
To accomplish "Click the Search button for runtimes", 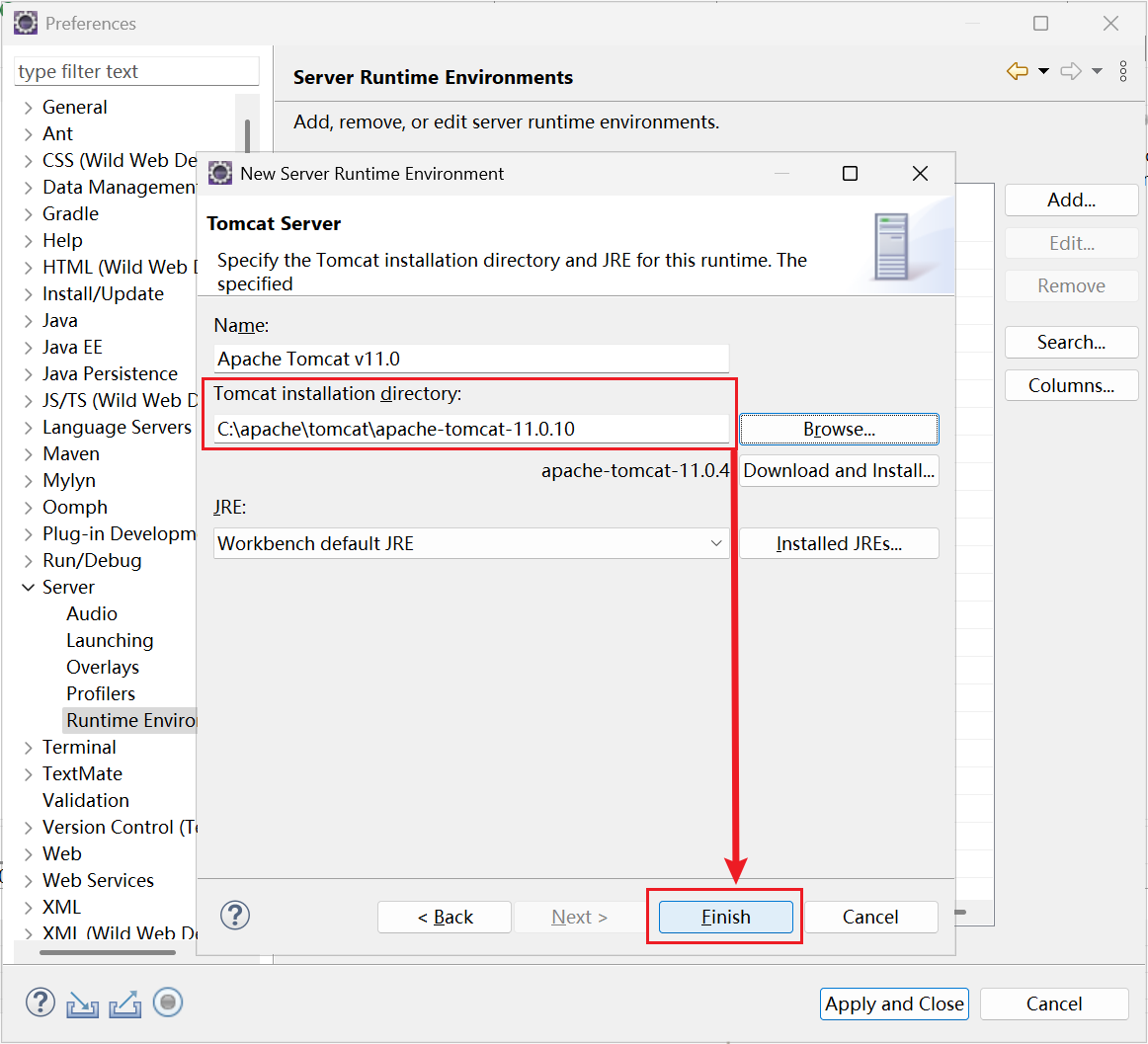I will (x=1071, y=342).
